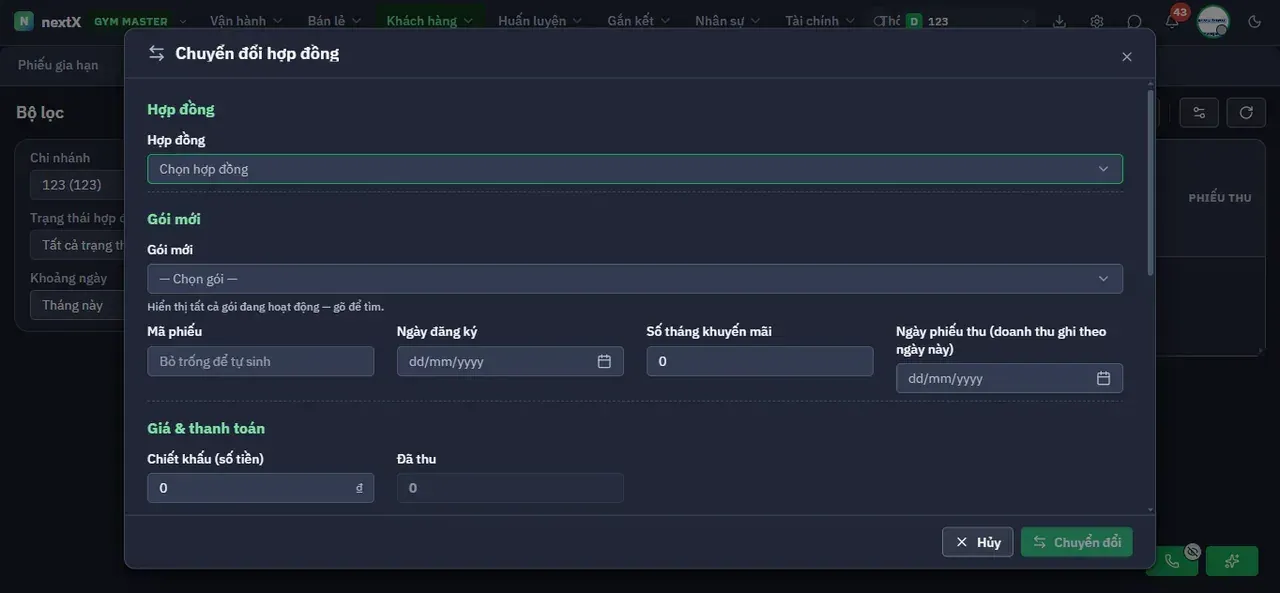Click the refresh icon button
The height and width of the screenshot is (593, 1280).
1246,112
